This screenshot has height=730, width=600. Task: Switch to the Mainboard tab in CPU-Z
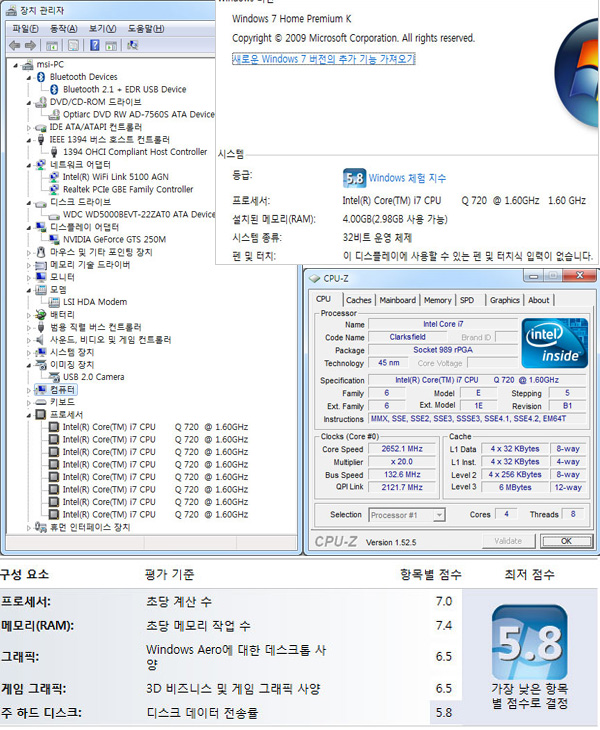tap(398, 300)
